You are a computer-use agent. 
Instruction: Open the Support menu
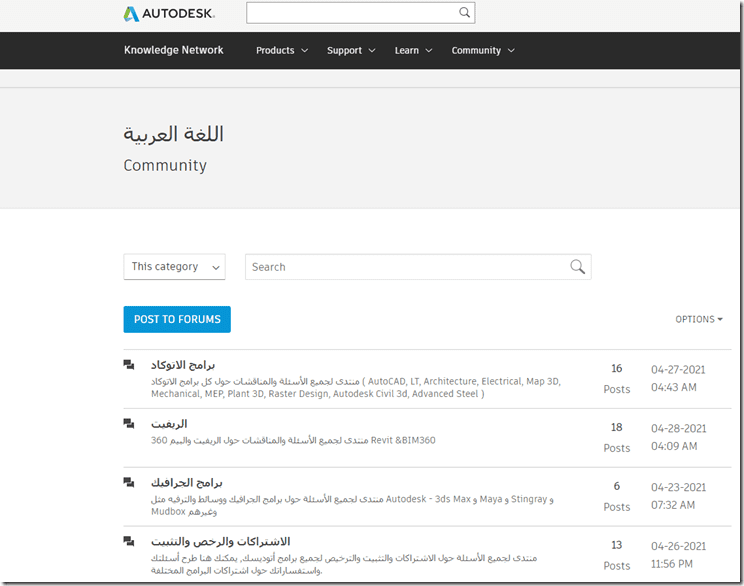350,51
